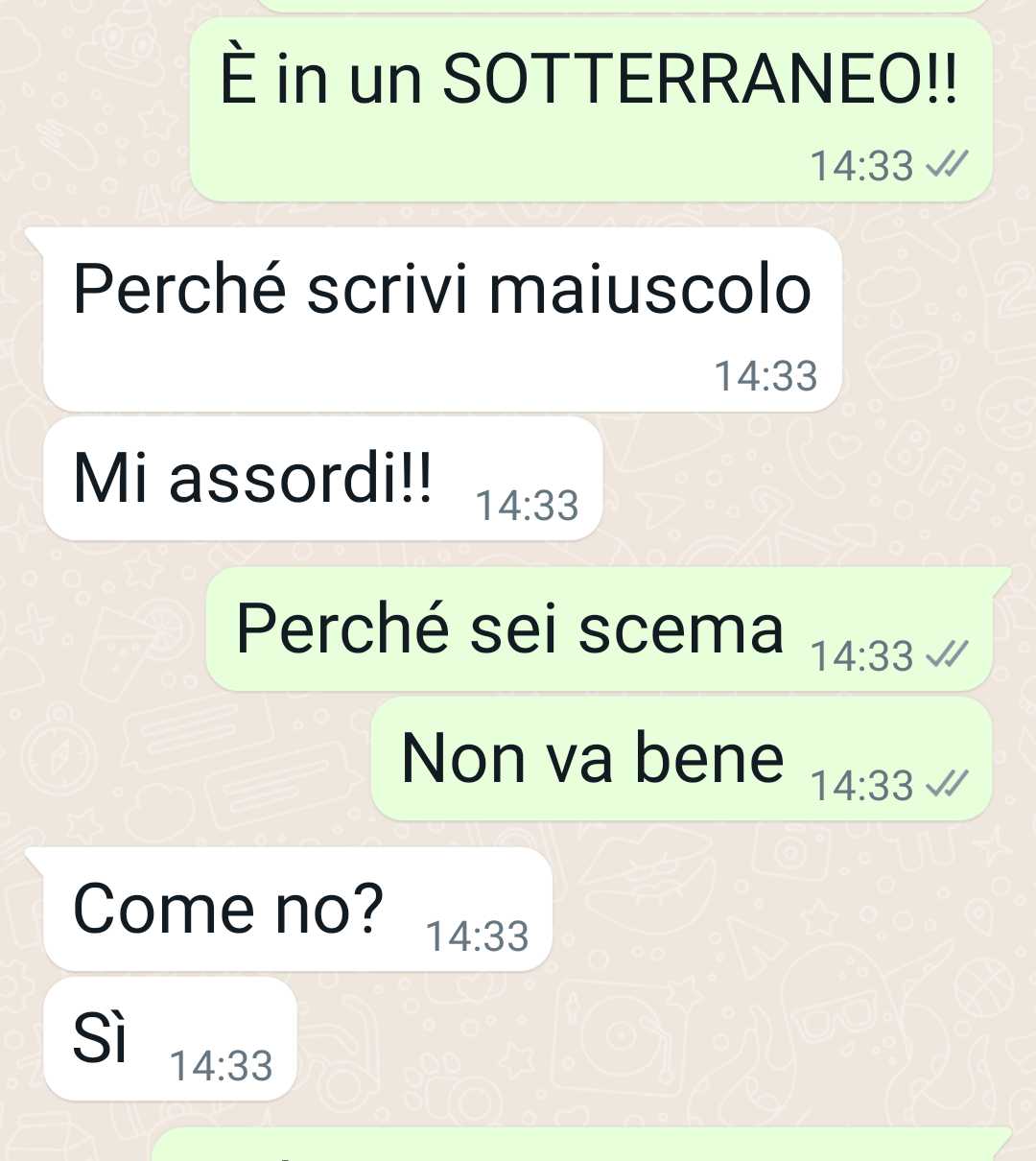Select the 'È in un SOTTERRANEO!!' message bubble

[591, 110]
